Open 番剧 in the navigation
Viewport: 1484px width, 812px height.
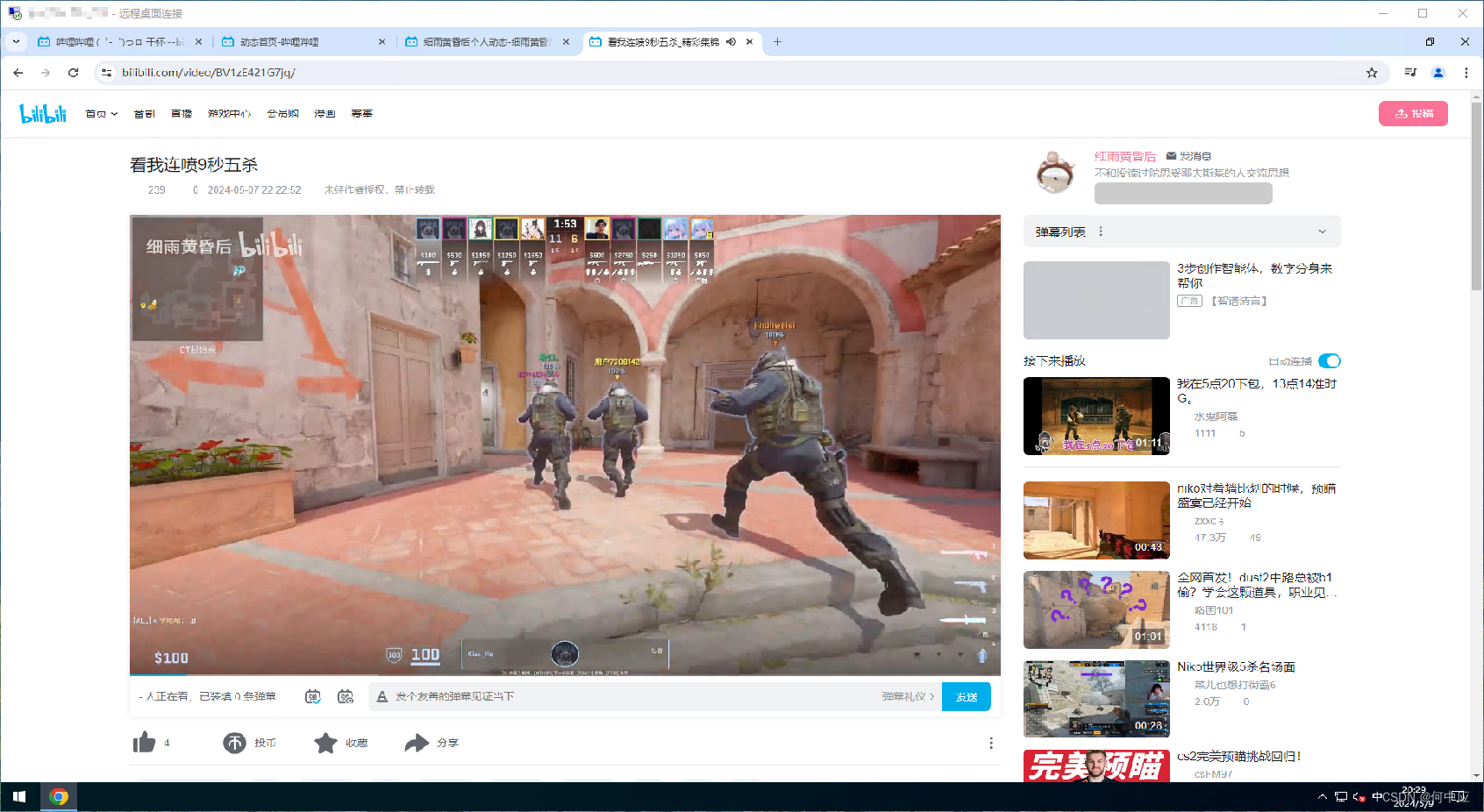[144, 114]
